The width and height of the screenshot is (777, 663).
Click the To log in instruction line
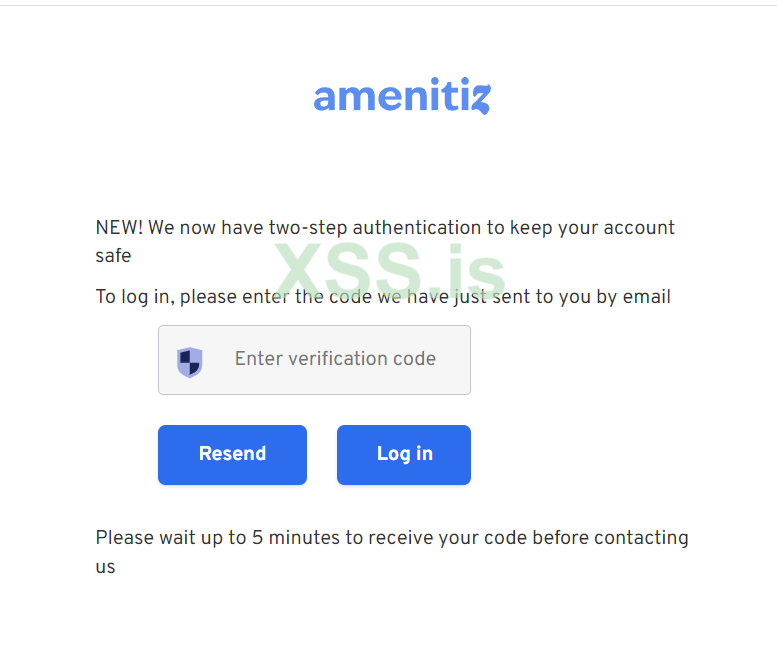point(383,297)
